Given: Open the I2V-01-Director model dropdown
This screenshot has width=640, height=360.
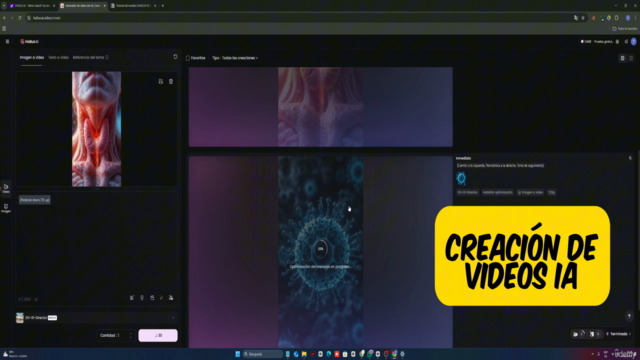Looking at the screenshot, I should pyautogui.click(x=96, y=318).
